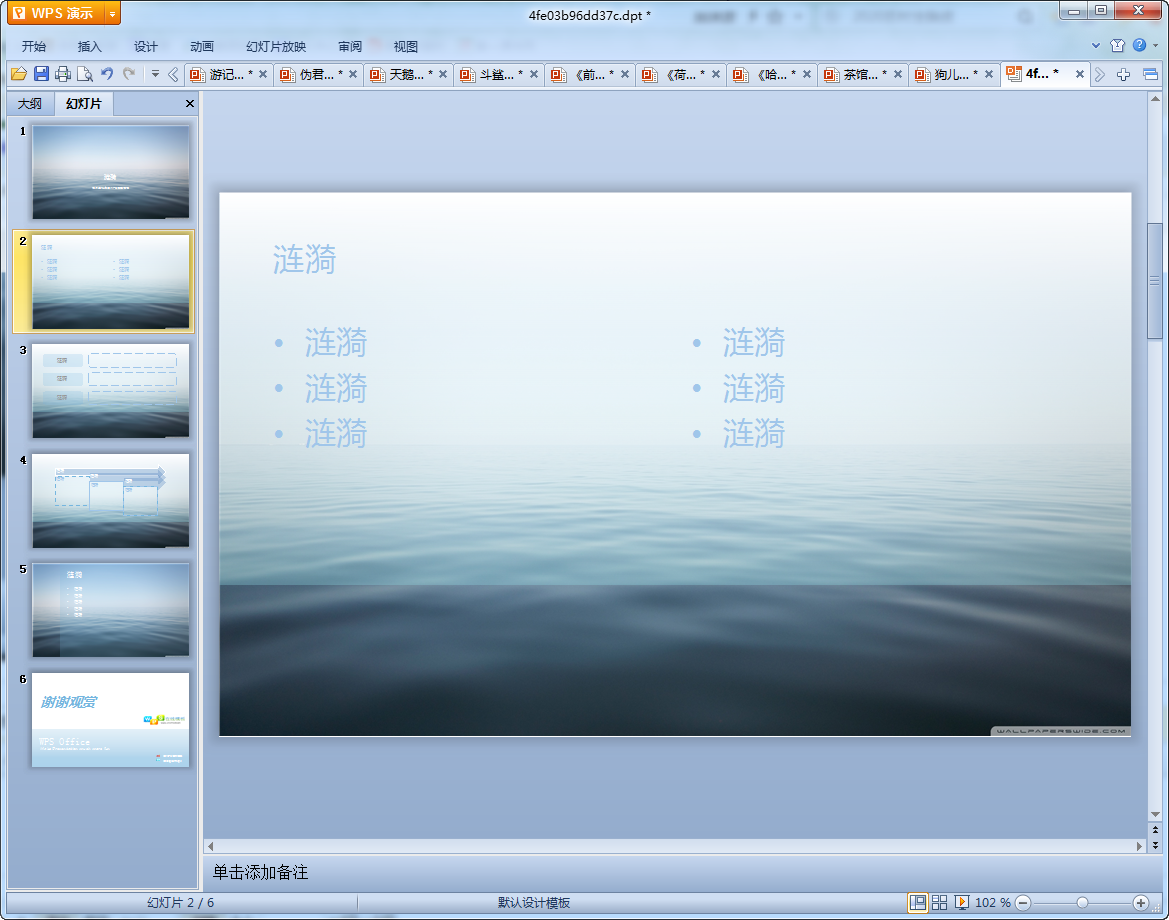
Task: Expand quick access toolbar customize arrow
Action: click(155, 74)
